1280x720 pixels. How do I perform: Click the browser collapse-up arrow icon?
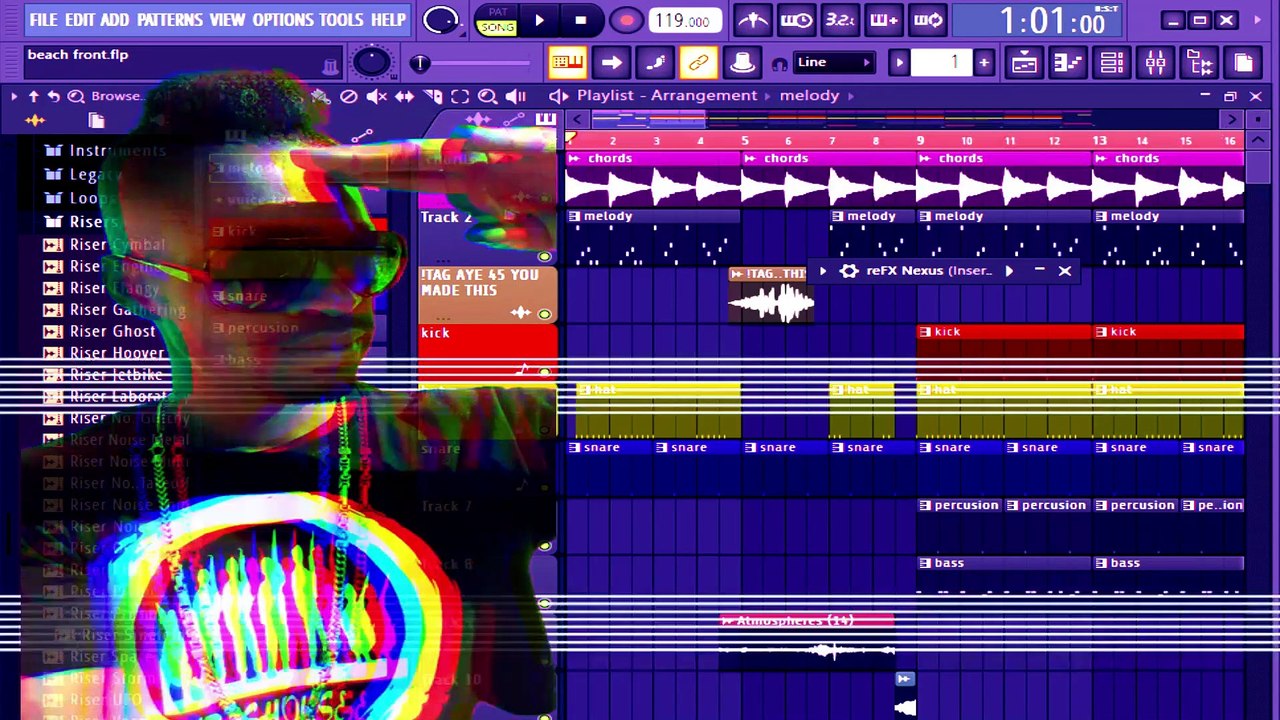pos(33,96)
